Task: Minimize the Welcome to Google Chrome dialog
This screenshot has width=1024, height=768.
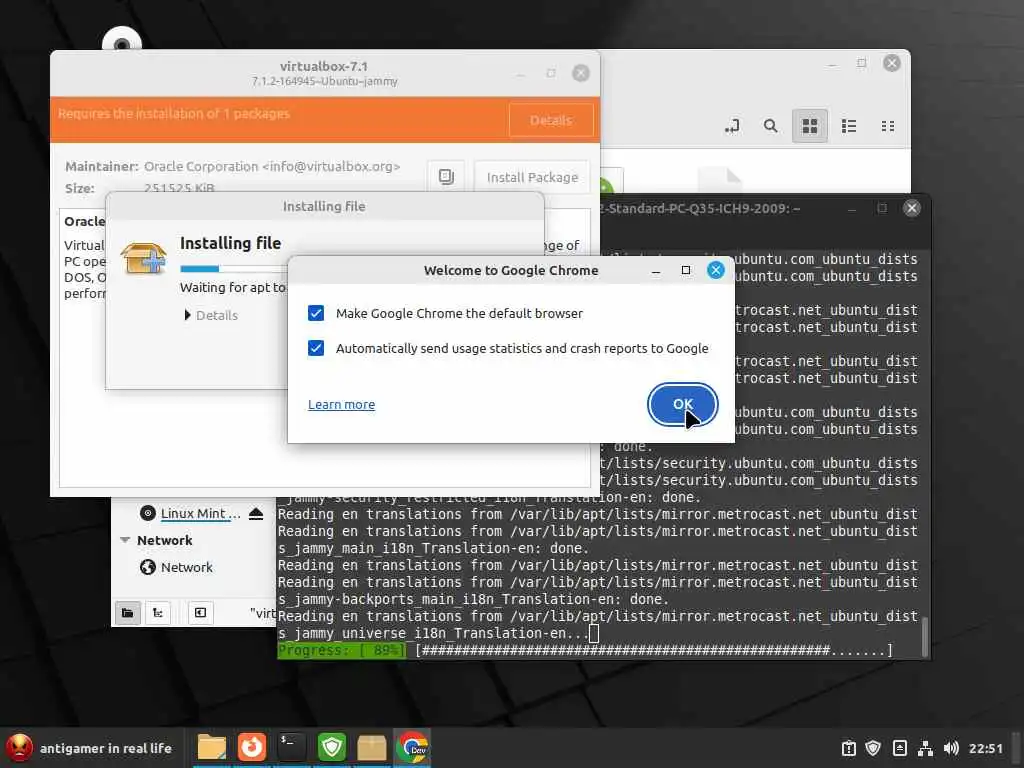Action: [656, 270]
